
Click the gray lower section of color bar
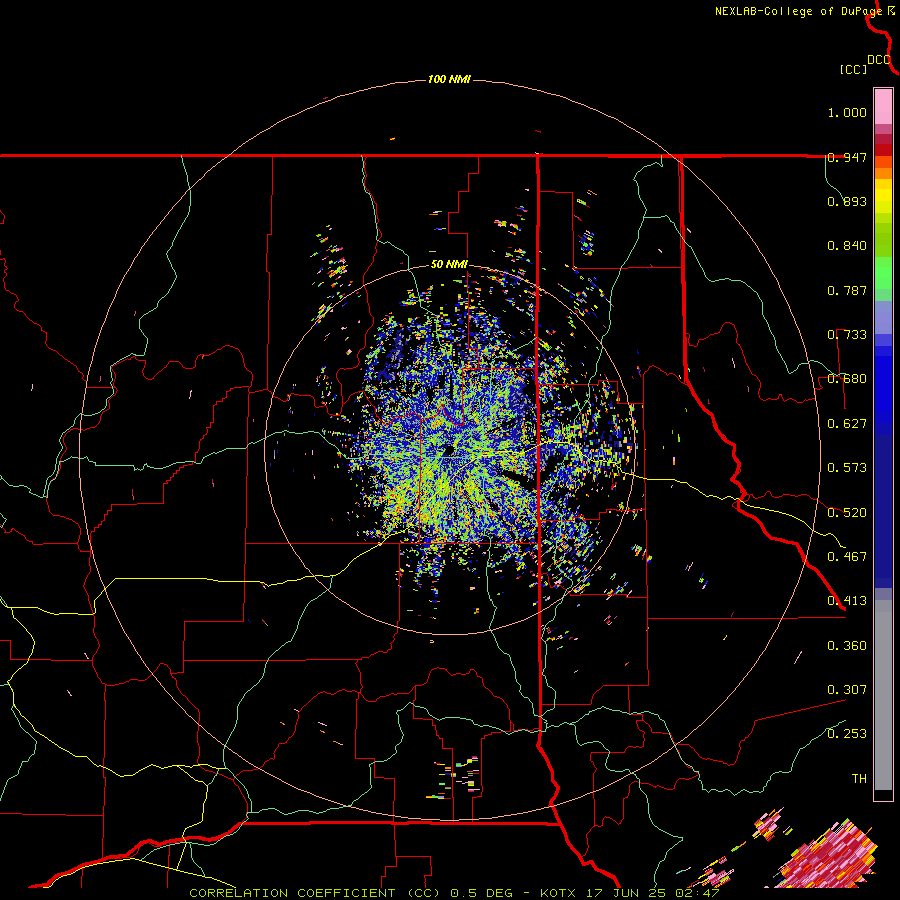click(x=883, y=695)
